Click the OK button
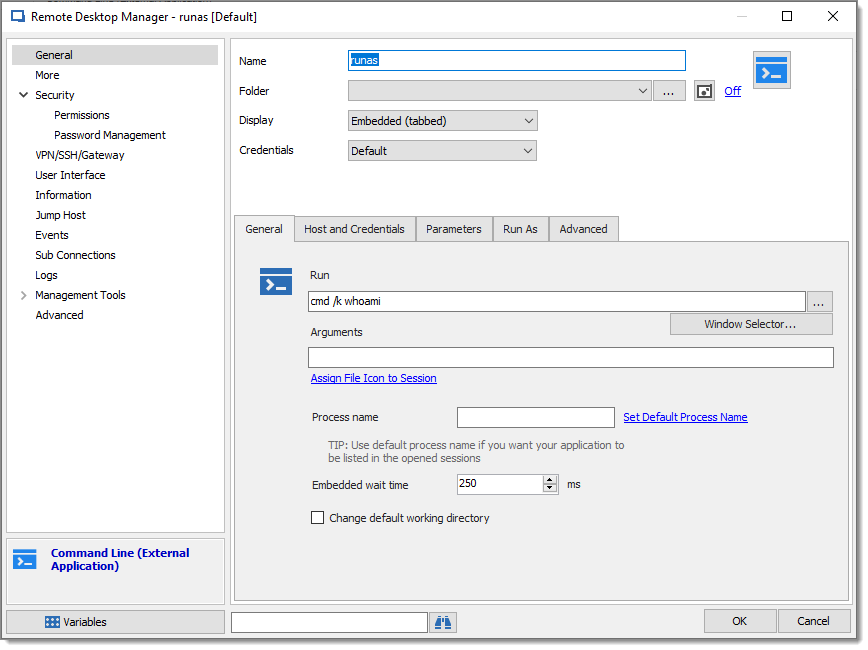The height and width of the screenshot is (650, 868). [x=740, y=621]
